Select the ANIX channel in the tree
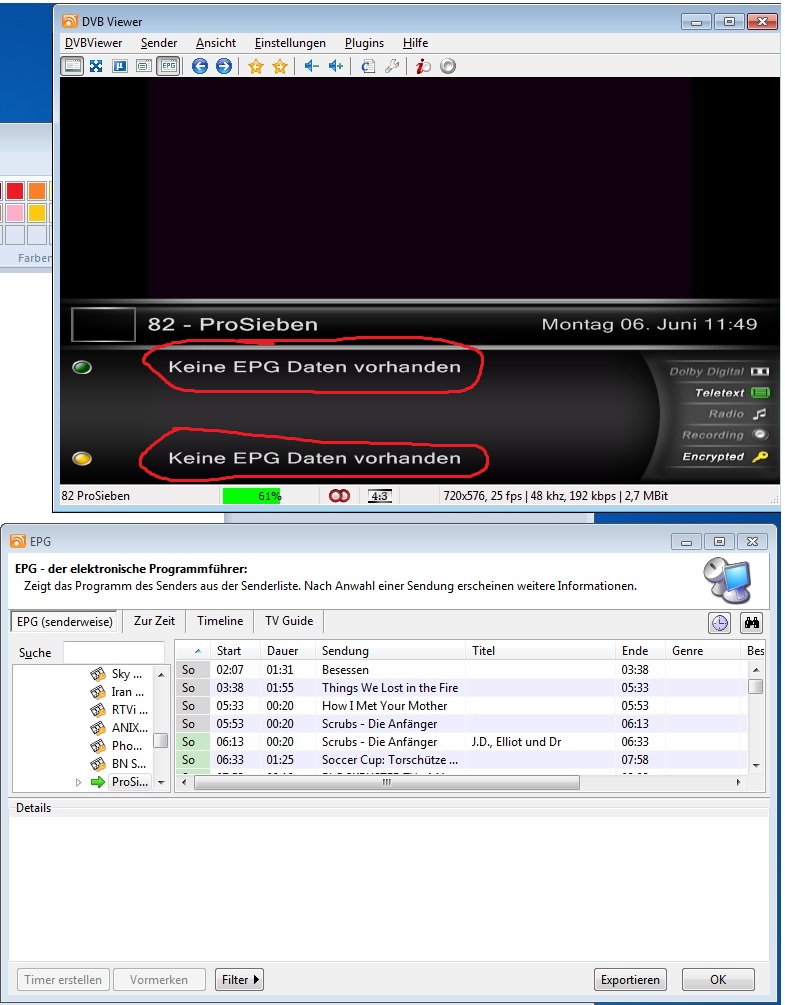Screen dimensions: 785x1005 click(x=121, y=727)
